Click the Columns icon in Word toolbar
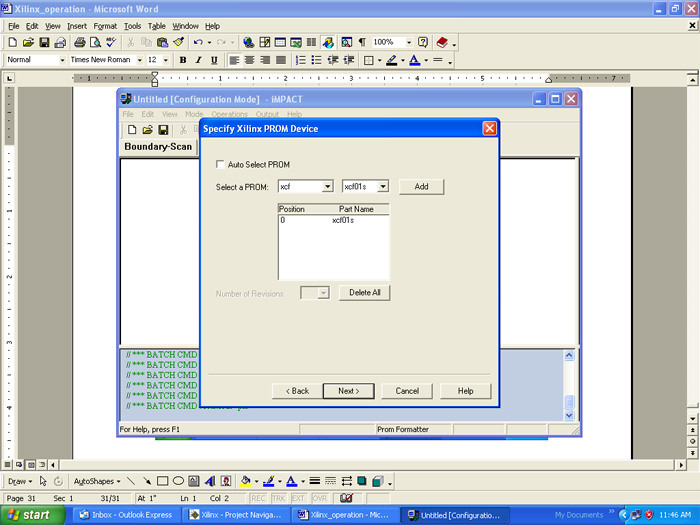This screenshot has height=525, width=700. [311, 42]
